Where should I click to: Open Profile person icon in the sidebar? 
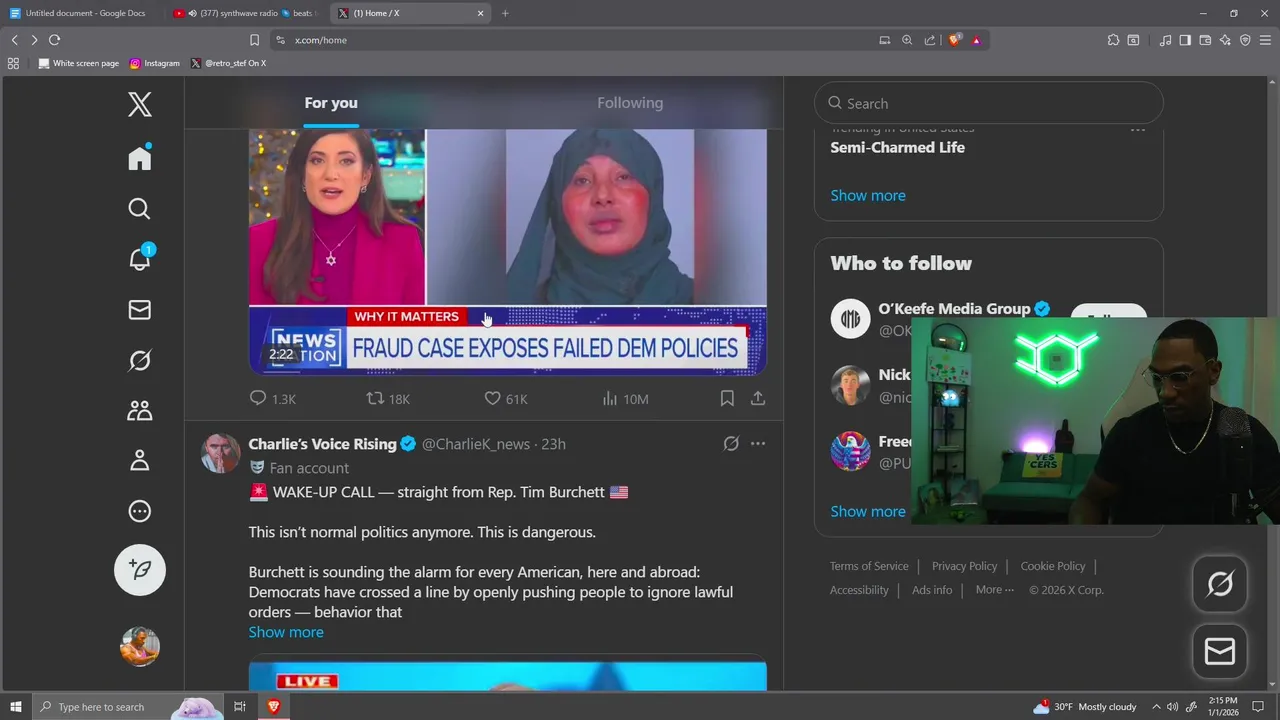tap(140, 460)
